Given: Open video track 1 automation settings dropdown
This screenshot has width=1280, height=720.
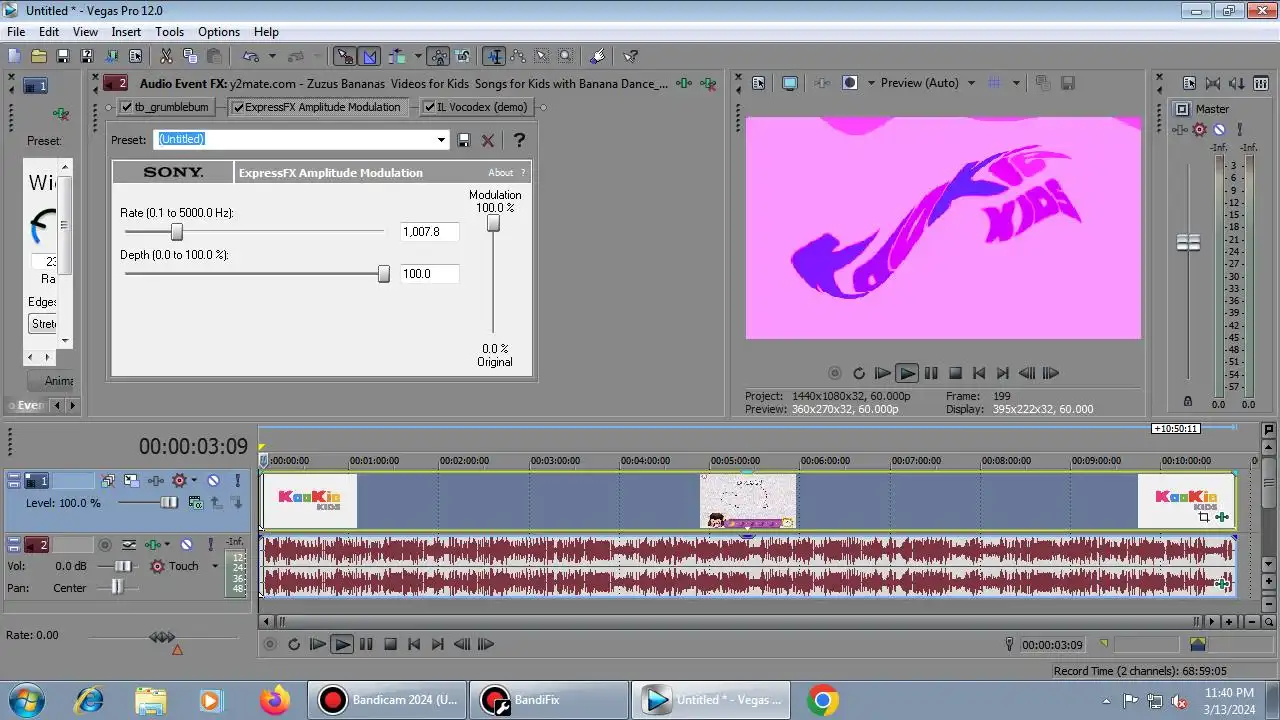Looking at the screenshot, I should pyautogui.click(x=194, y=481).
